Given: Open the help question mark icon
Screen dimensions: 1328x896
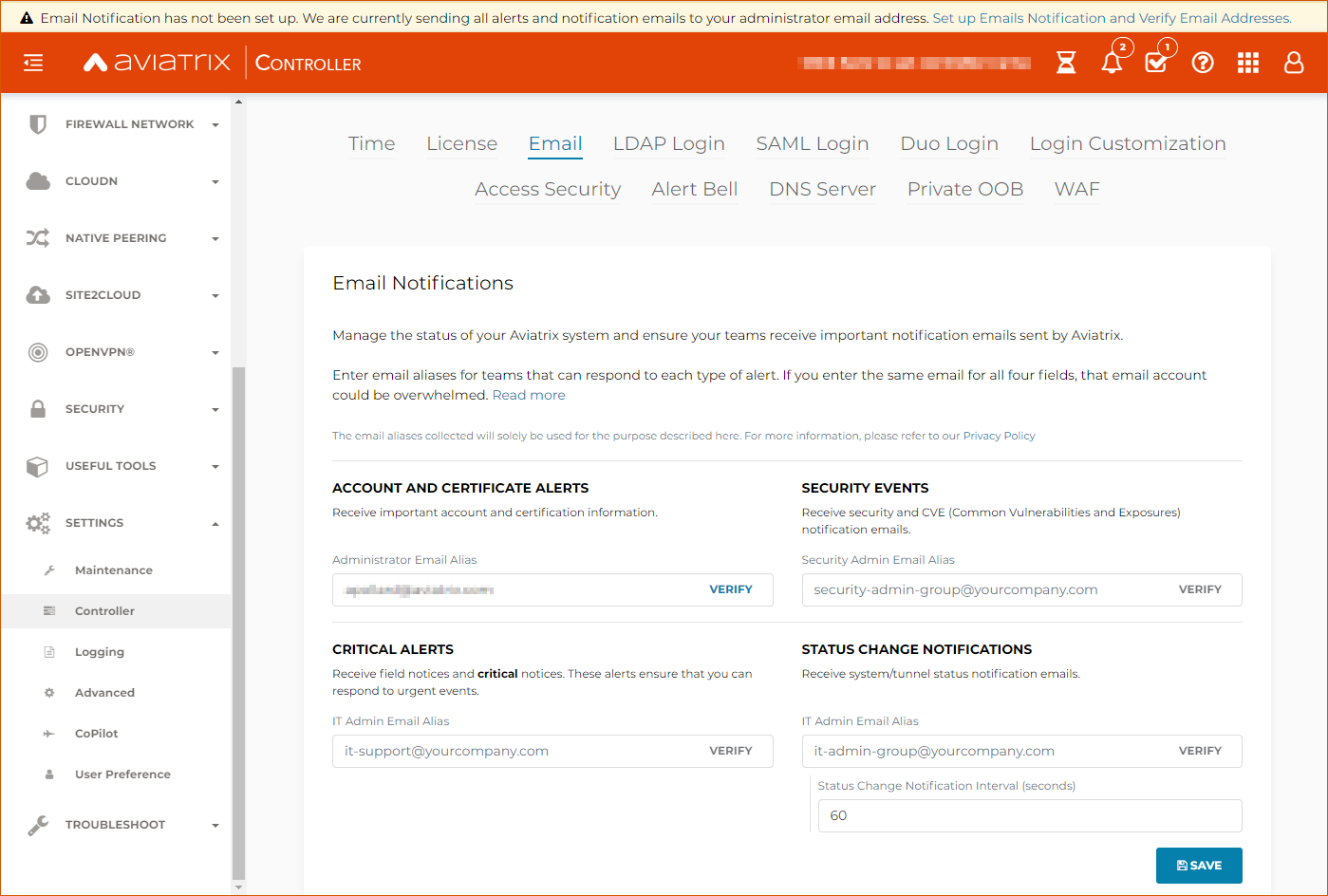Looking at the screenshot, I should coord(1202,63).
